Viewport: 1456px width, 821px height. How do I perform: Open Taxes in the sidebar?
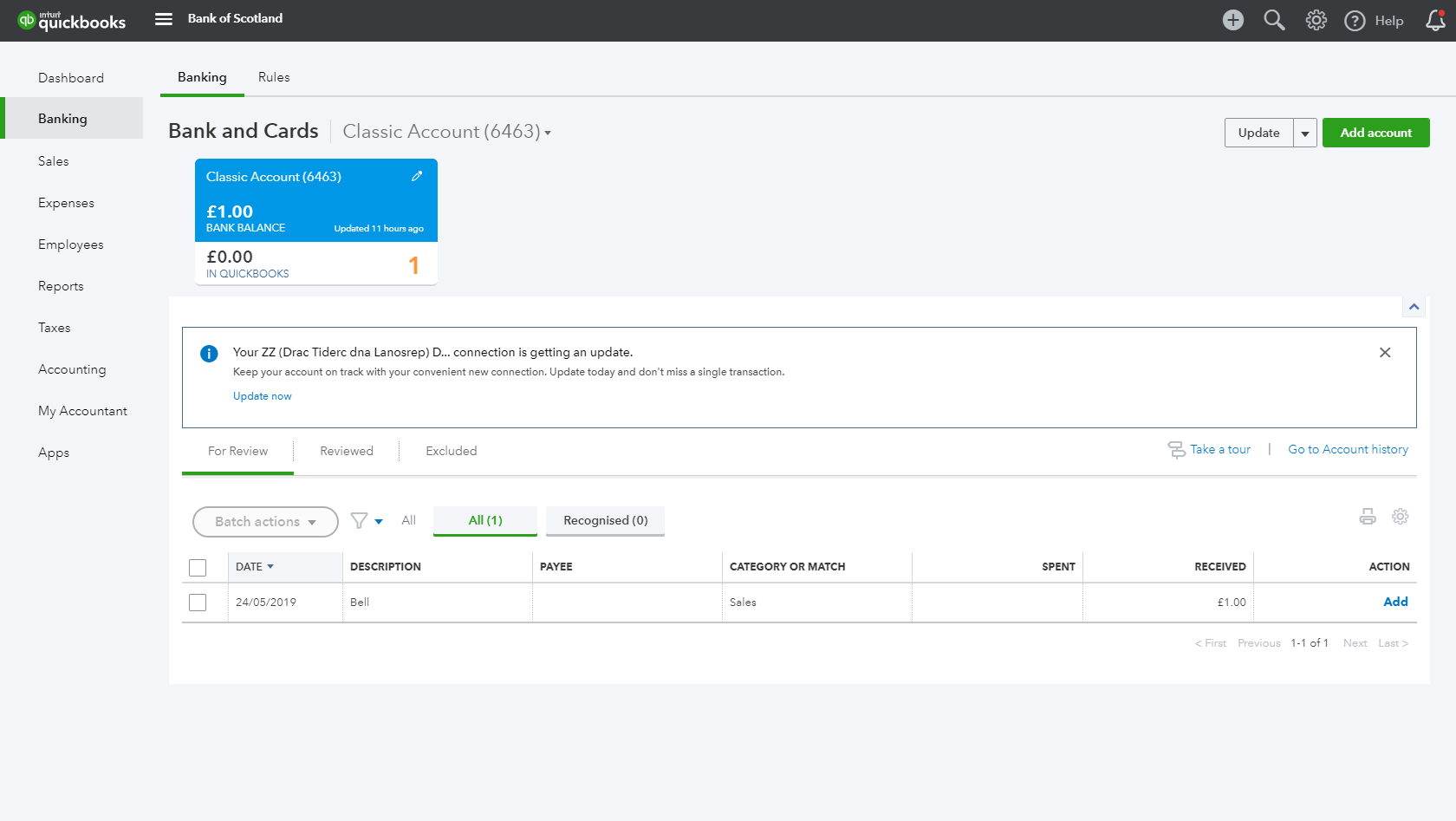[x=54, y=328]
